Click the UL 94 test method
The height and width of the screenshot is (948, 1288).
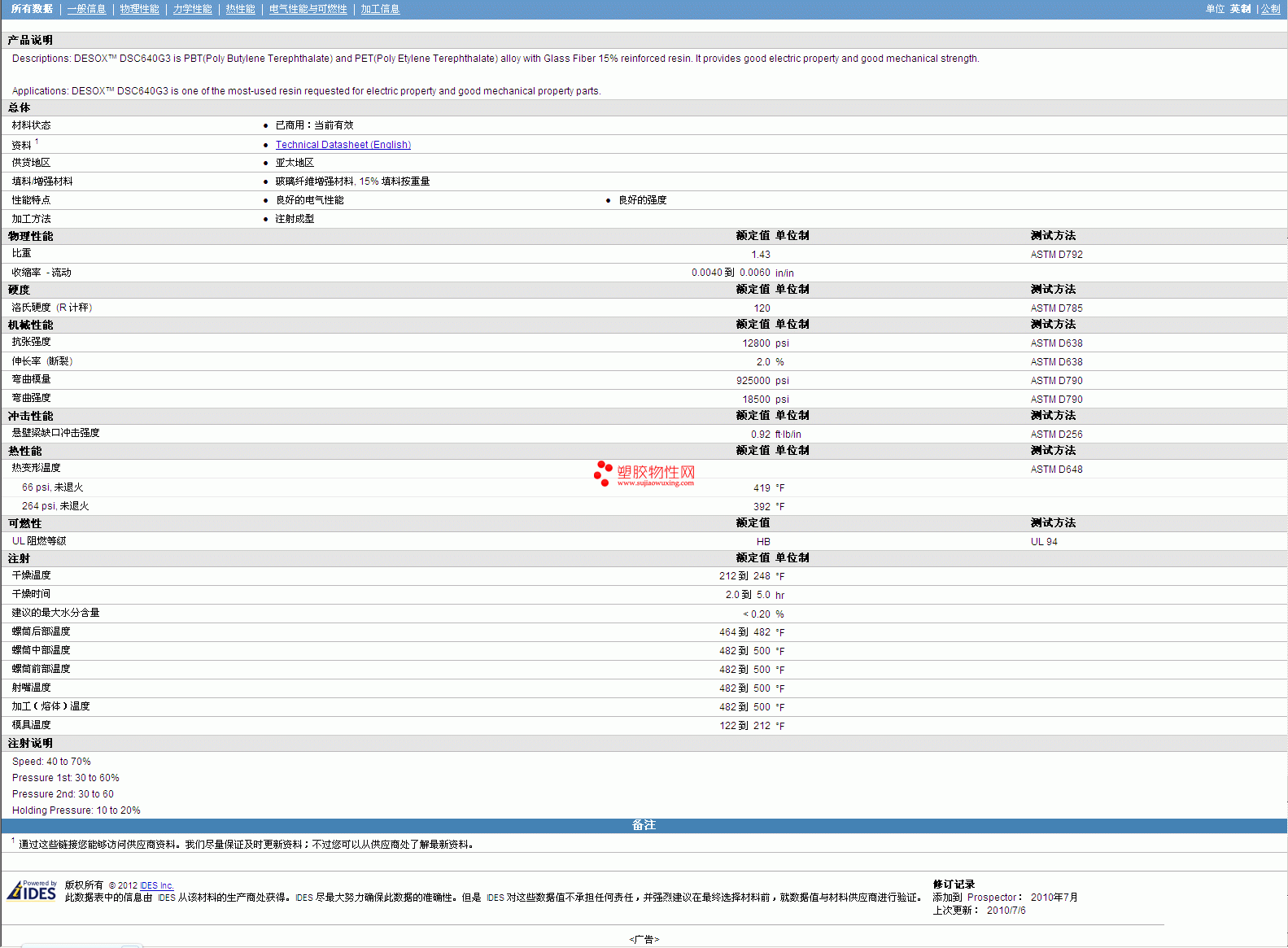click(1044, 542)
